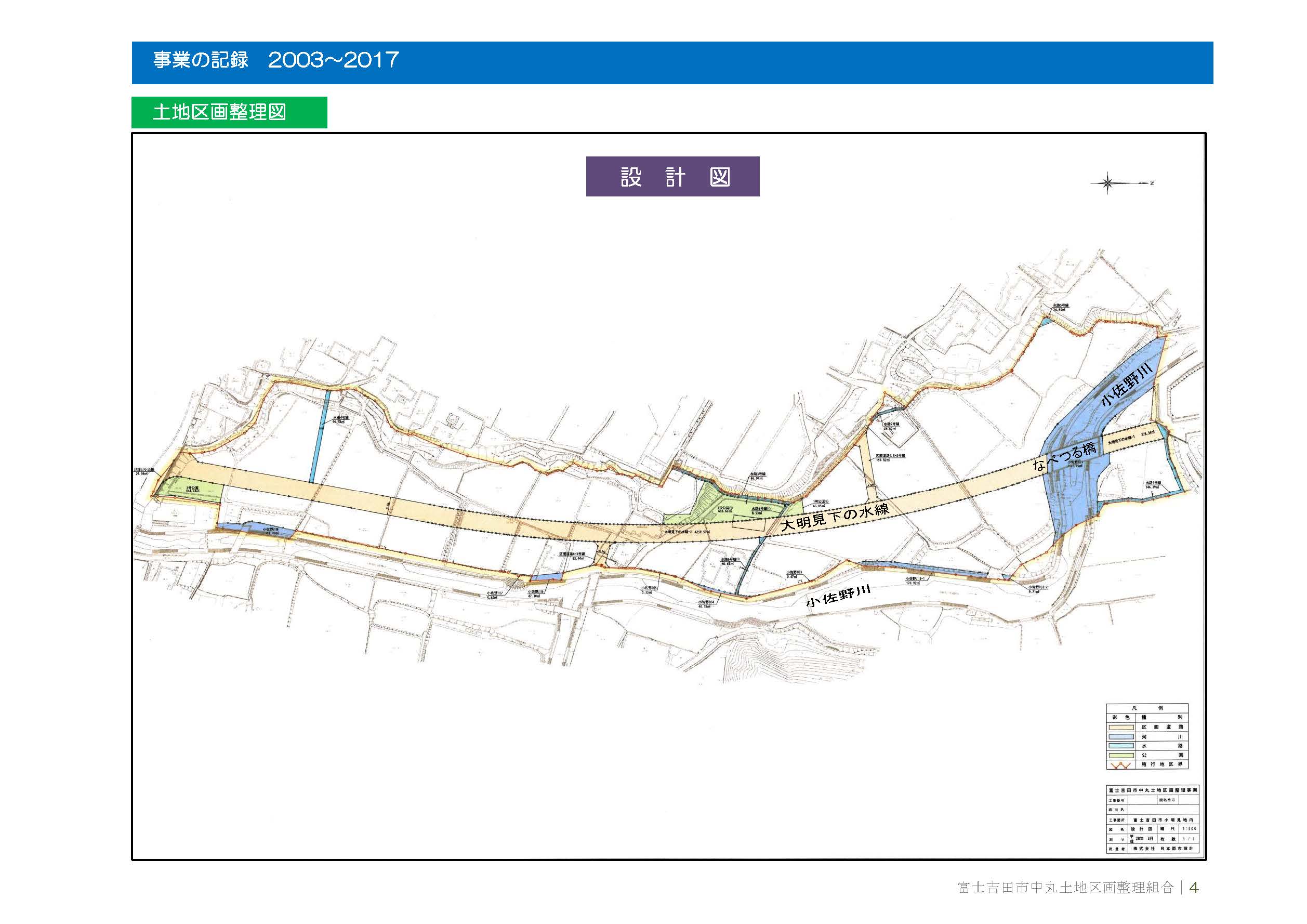Click the 設計図 cell in the title block
This screenshot has width=1307, height=924.
pos(1141,829)
